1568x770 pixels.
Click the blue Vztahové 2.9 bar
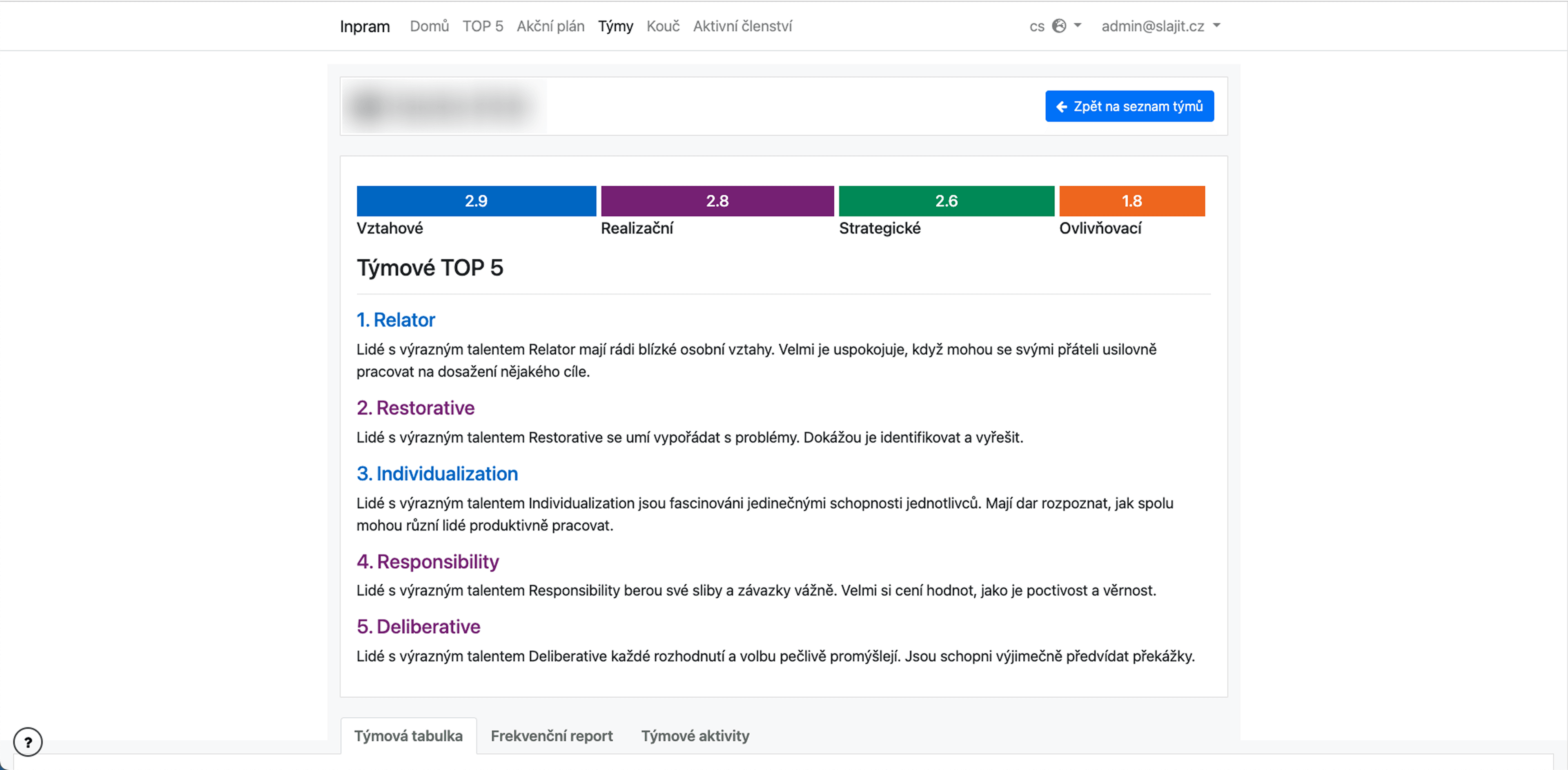click(476, 201)
